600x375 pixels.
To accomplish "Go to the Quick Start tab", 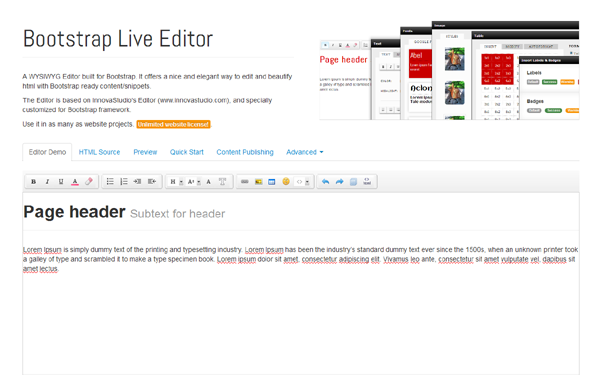I will pyautogui.click(x=187, y=152).
